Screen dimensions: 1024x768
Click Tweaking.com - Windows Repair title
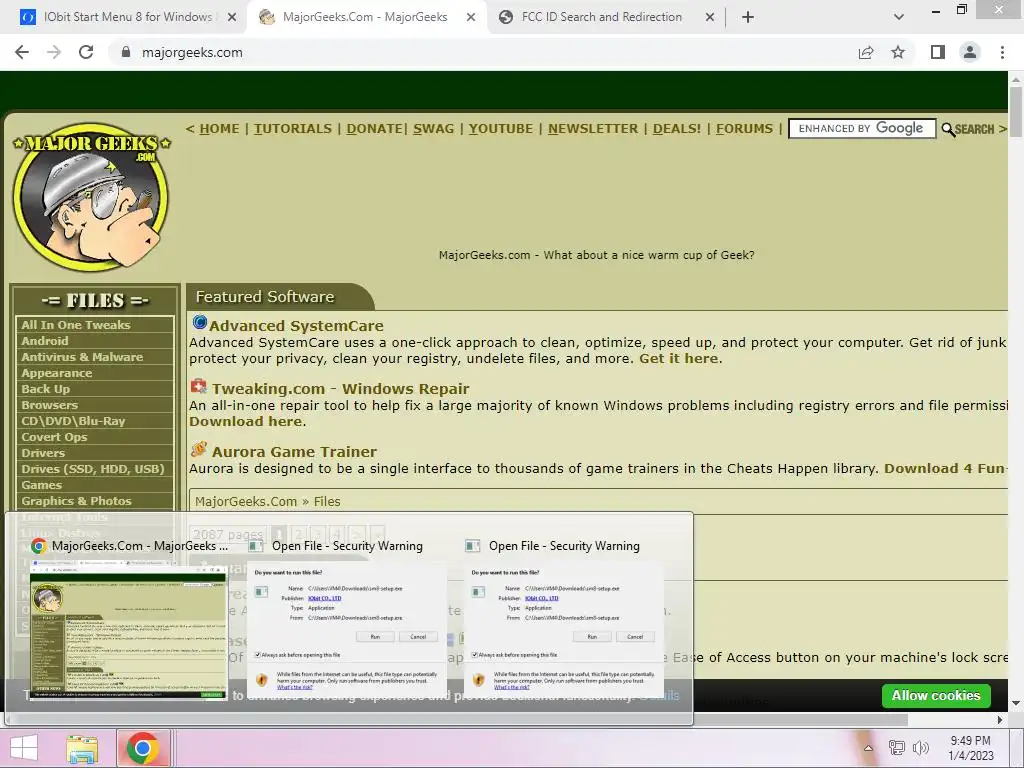340,389
